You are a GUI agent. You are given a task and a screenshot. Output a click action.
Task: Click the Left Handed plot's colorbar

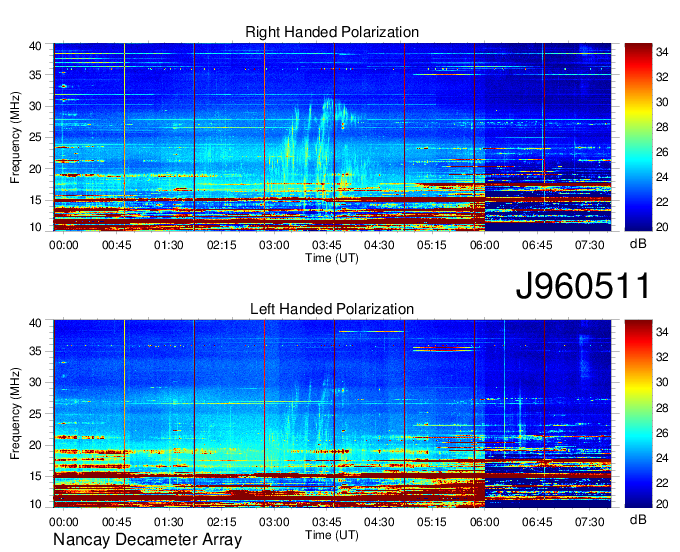coord(638,414)
